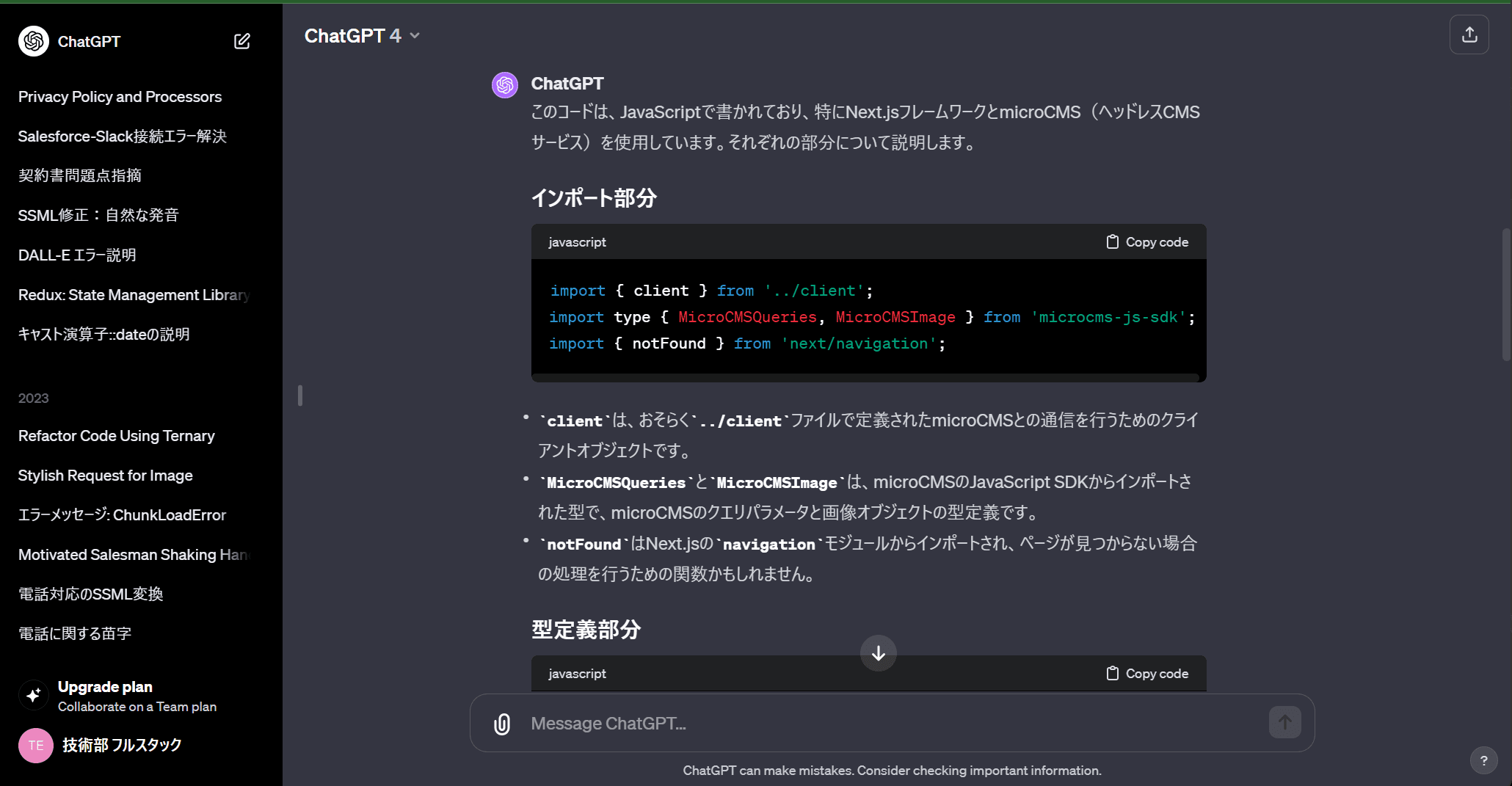Image resolution: width=1512 pixels, height=786 pixels.
Task: Click the share conversation icon
Action: pos(1469,34)
